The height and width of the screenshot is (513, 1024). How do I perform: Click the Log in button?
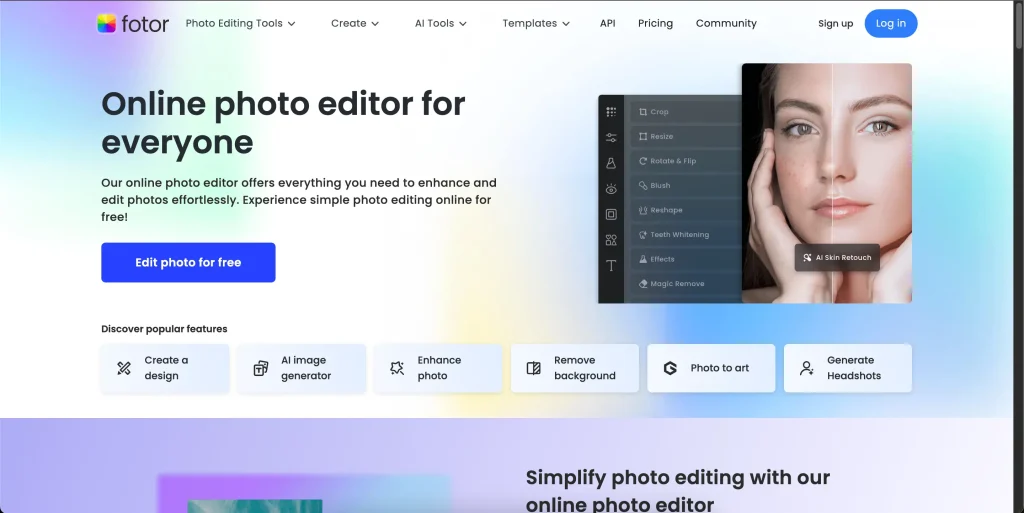tap(891, 23)
